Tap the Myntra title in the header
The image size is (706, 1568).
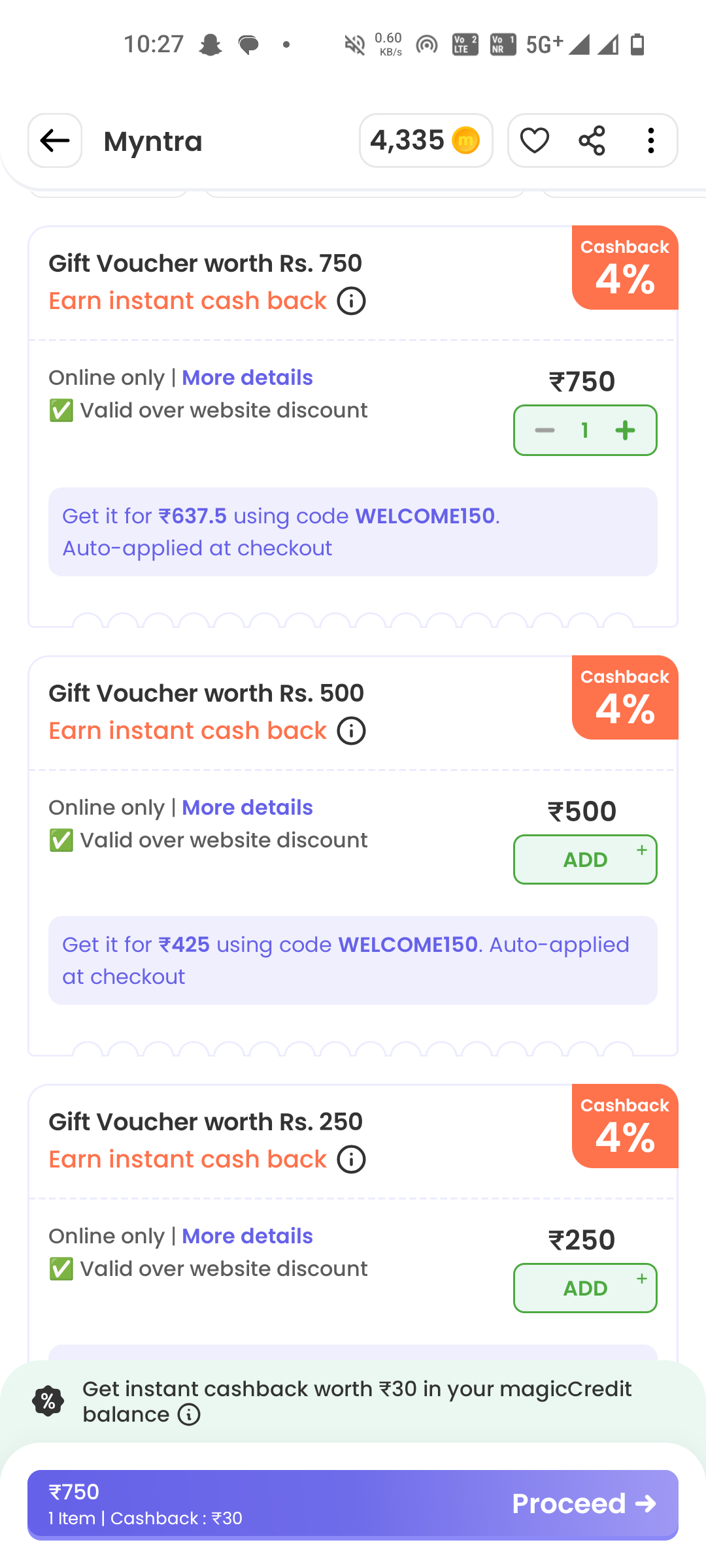152,141
